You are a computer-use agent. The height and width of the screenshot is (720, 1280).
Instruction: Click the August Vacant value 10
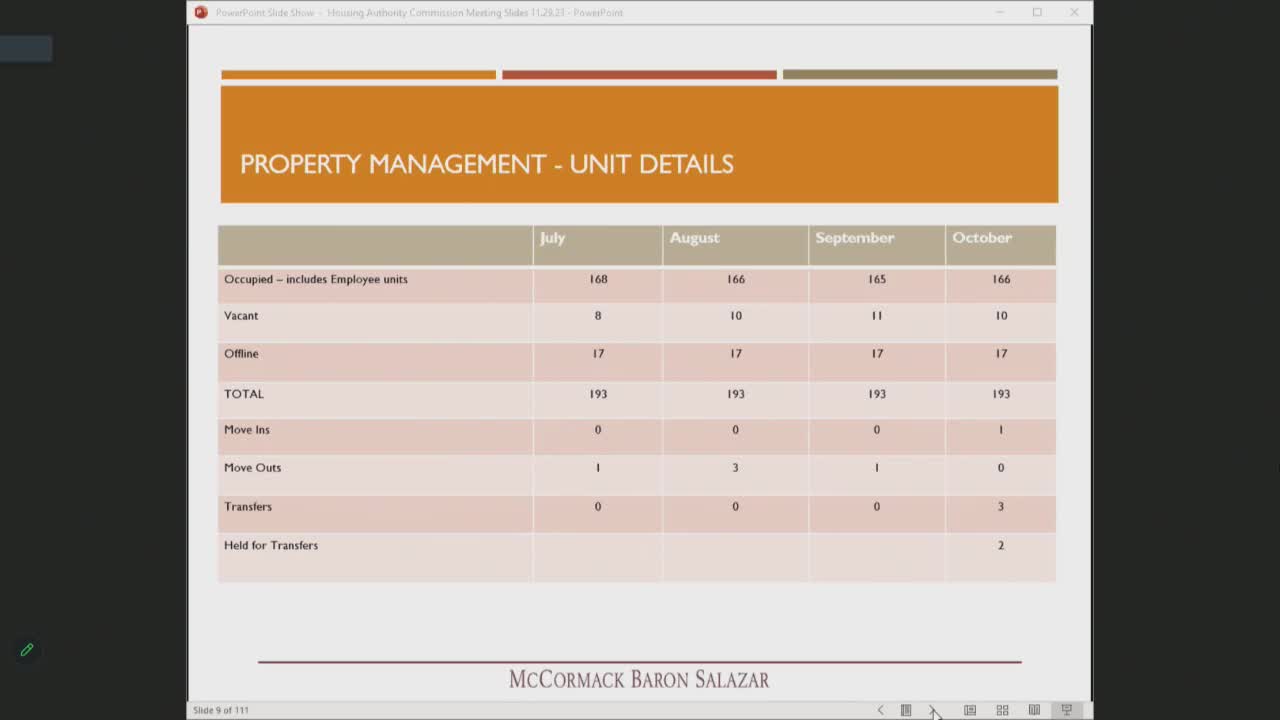click(736, 315)
